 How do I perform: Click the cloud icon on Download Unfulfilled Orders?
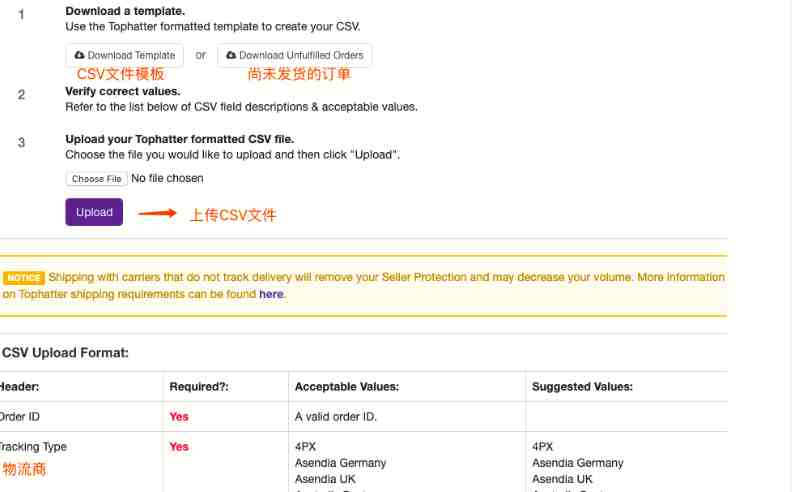[x=232, y=55]
